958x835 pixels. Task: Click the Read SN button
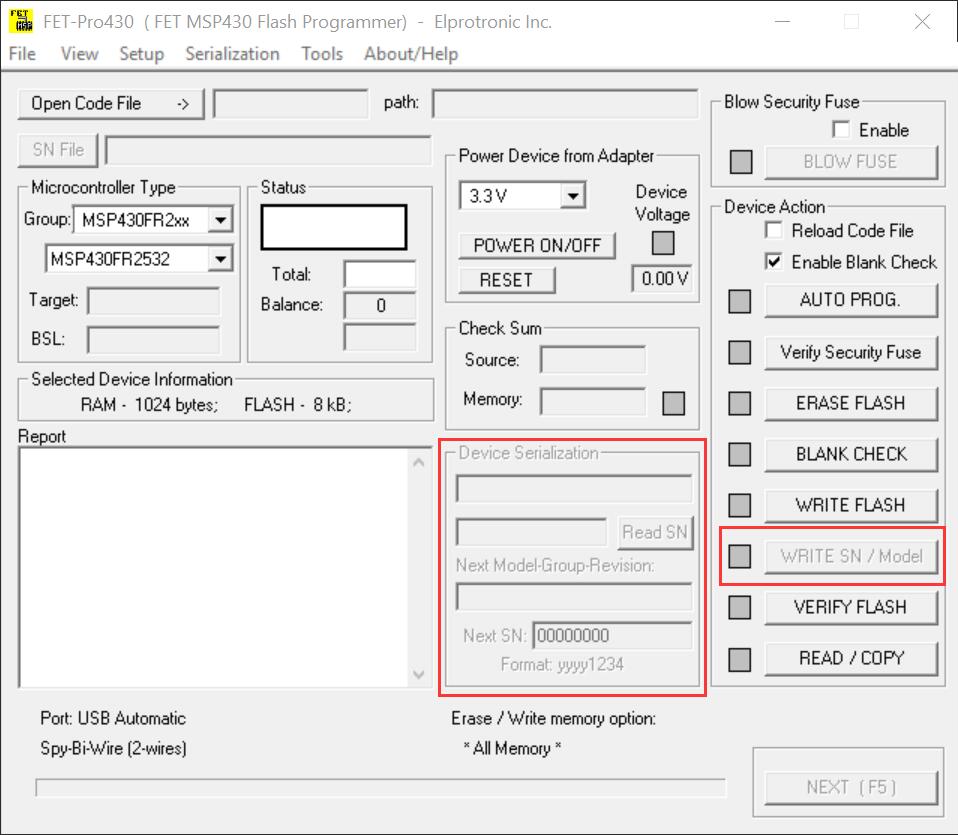[x=655, y=533]
